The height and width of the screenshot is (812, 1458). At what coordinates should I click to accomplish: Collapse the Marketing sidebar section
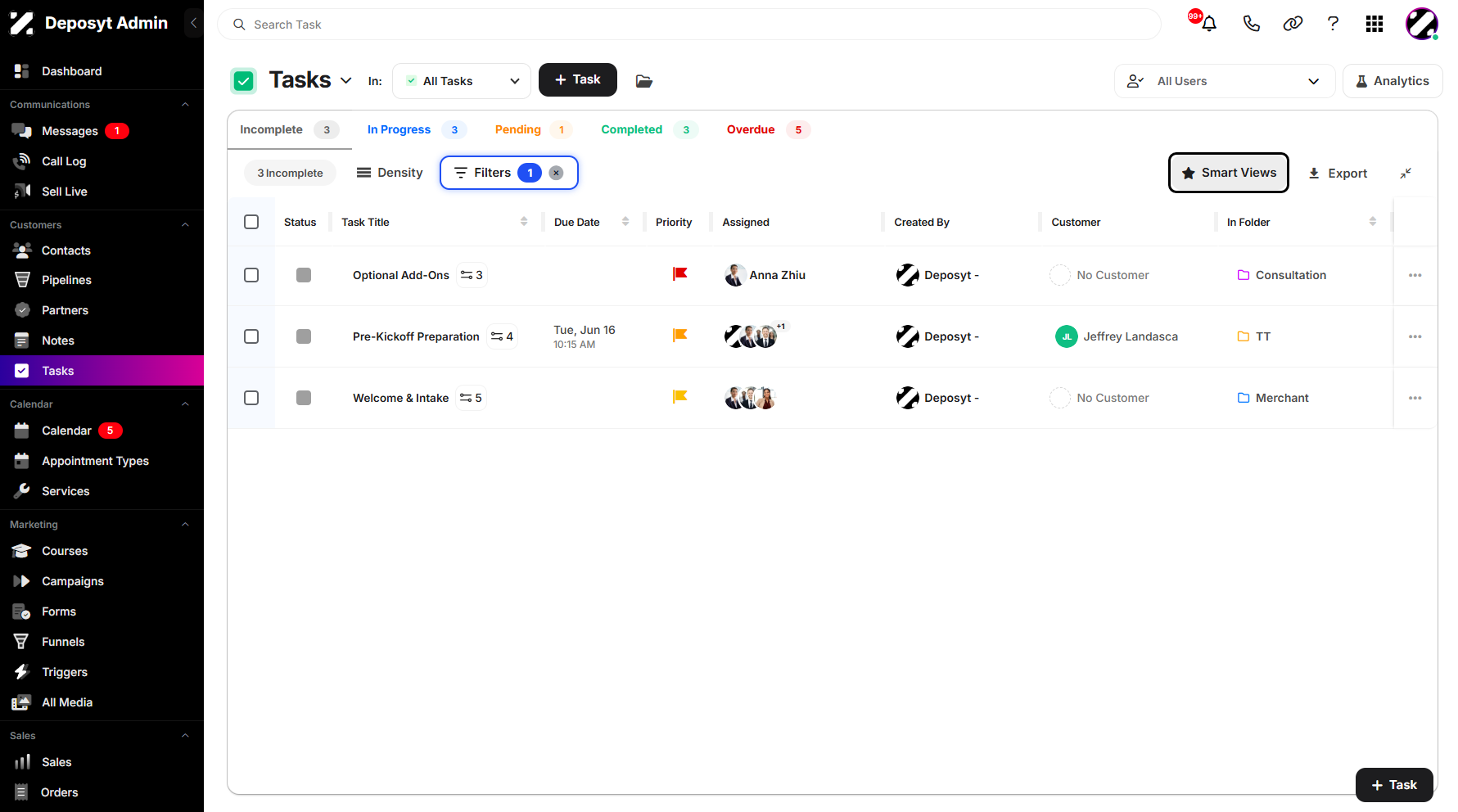pyautogui.click(x=185, y=525)
